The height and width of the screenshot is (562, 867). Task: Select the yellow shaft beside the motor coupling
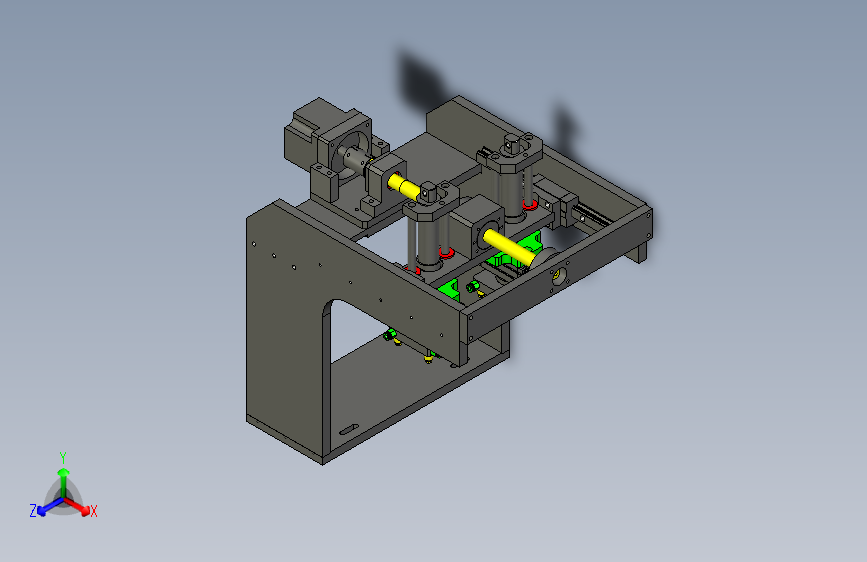[404, 186]
